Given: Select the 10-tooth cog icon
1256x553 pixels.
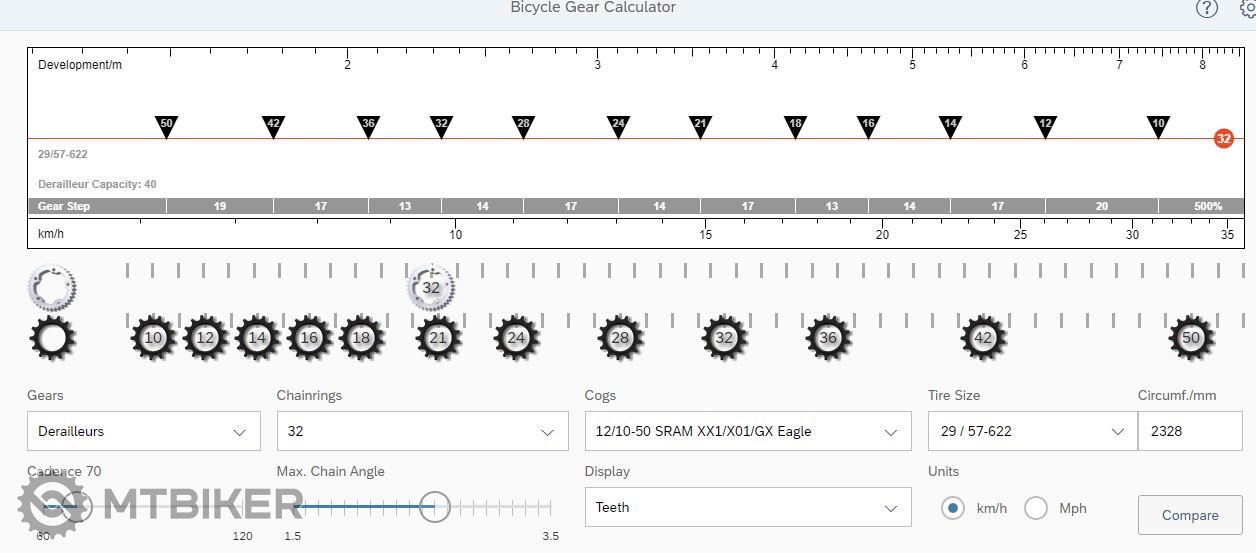Looking at the screenshot, I should (x=153, y=338).
